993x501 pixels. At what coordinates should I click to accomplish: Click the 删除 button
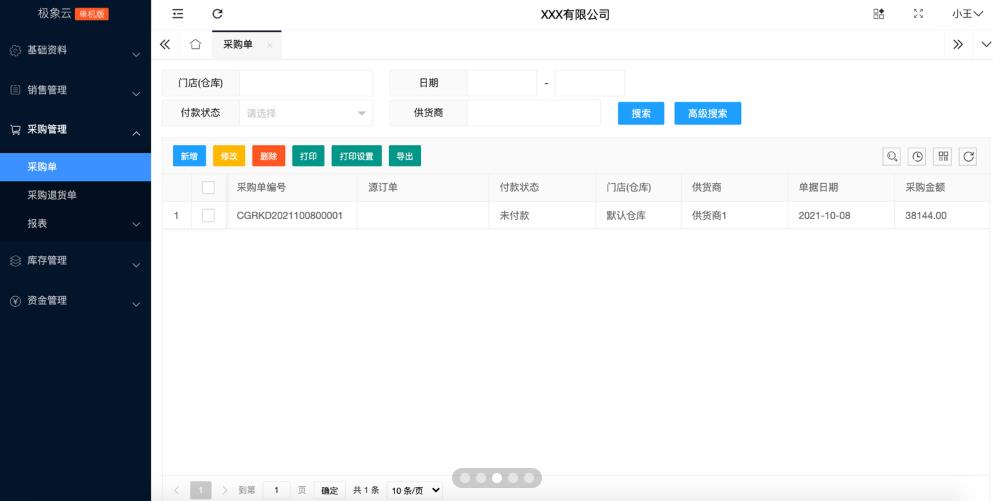[x=269, y=156]
